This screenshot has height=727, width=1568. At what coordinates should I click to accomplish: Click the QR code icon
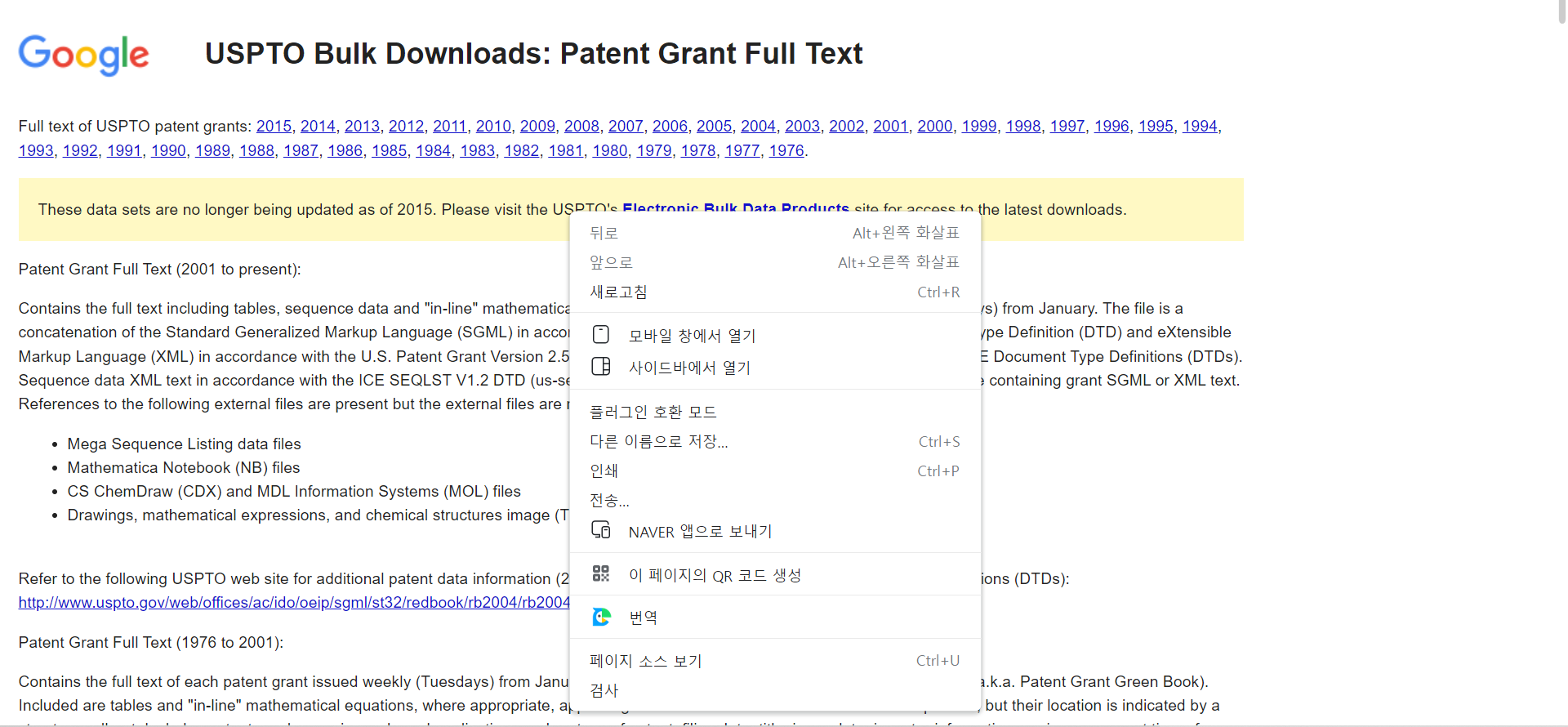coord(601,573)
